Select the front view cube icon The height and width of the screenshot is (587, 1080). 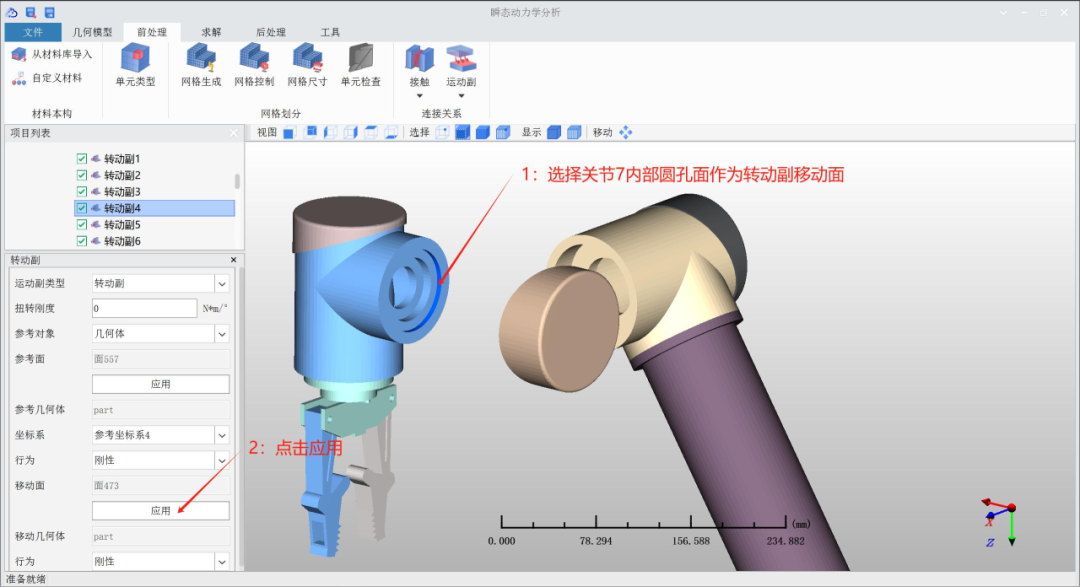(289, 132)
